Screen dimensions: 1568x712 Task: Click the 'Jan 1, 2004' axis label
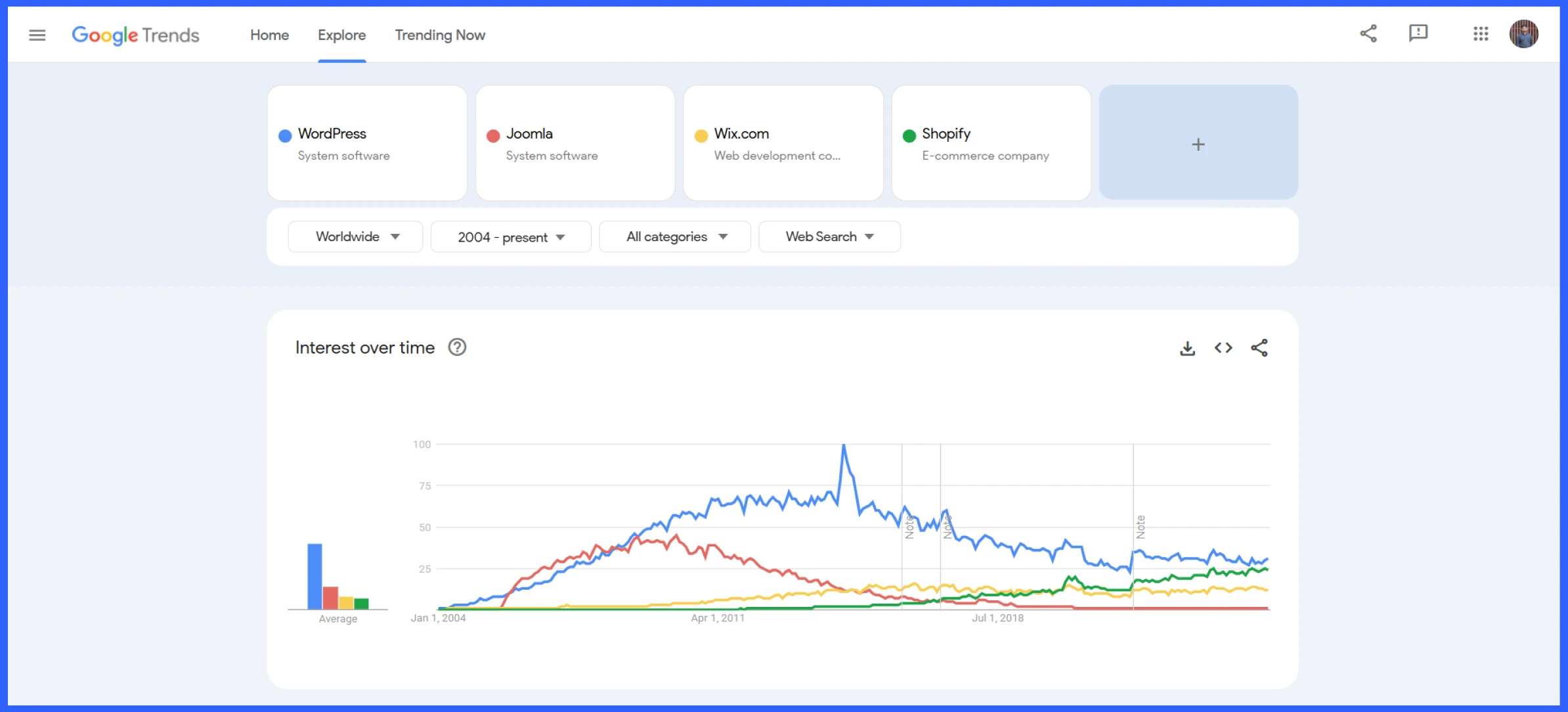(438, 618)
